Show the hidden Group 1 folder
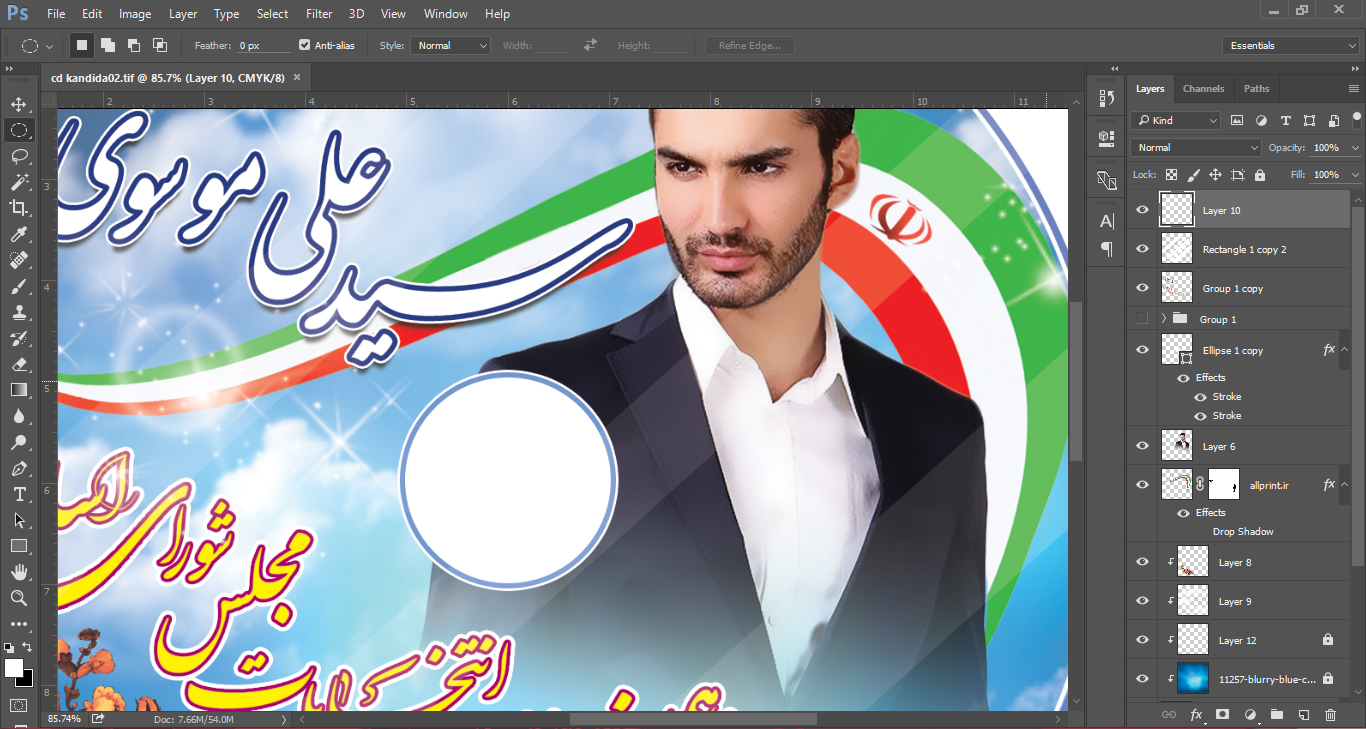Image resolution: width=1366 pixels, height=729 pixels. [x=1142, y=319]
